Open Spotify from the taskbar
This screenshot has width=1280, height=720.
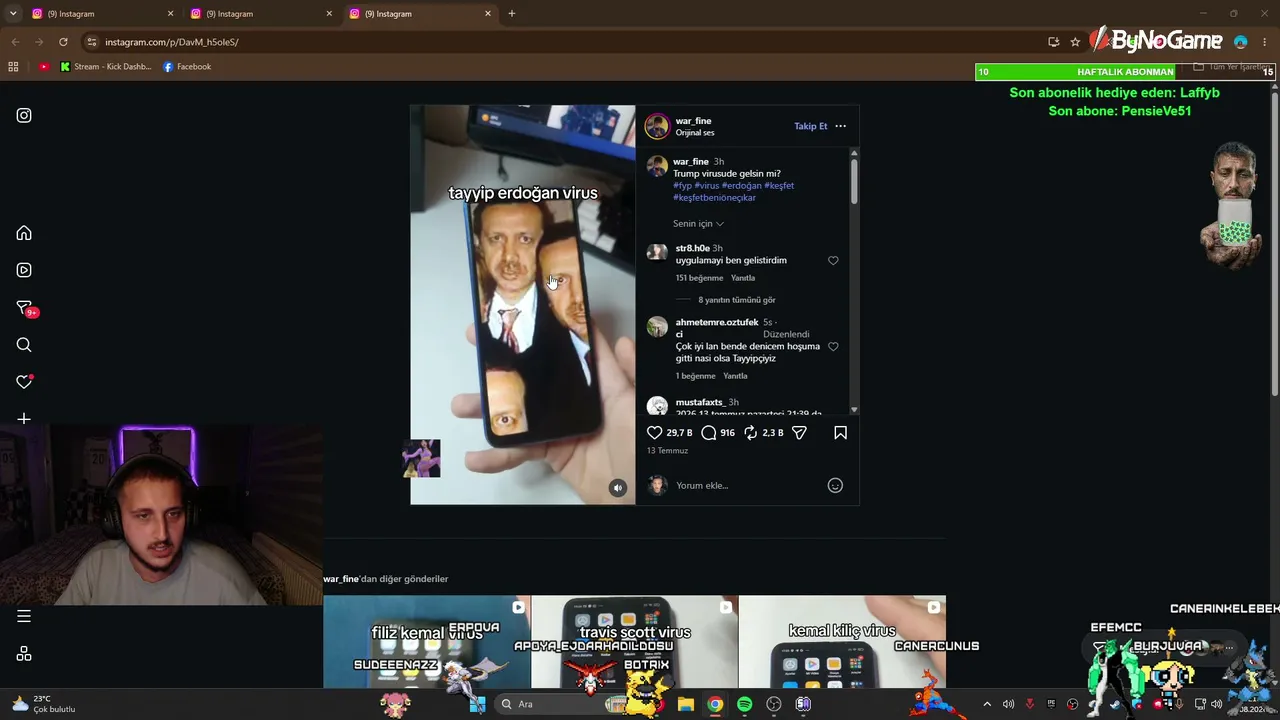(744, 704)
